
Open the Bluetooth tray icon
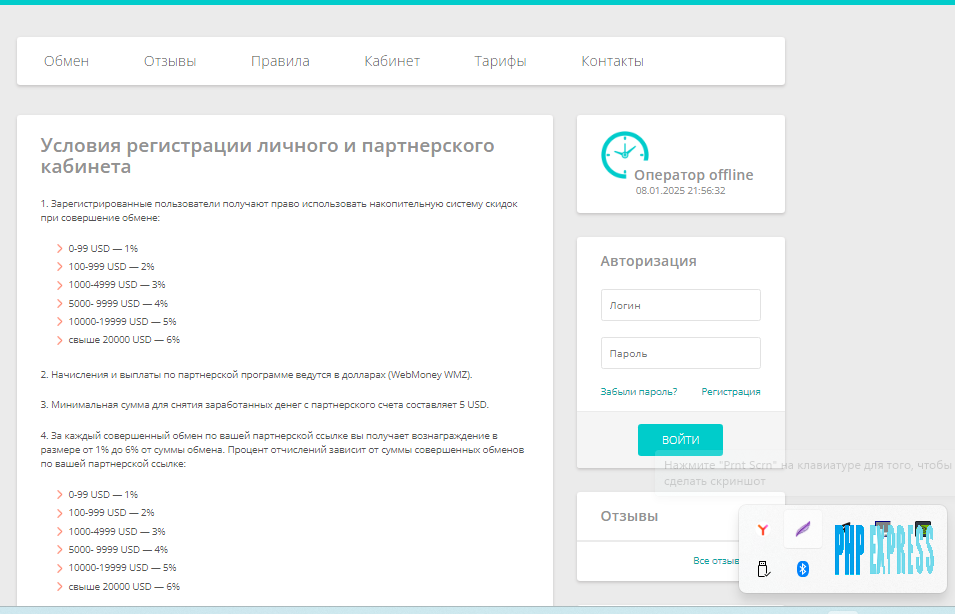click(x=803, y=569)
